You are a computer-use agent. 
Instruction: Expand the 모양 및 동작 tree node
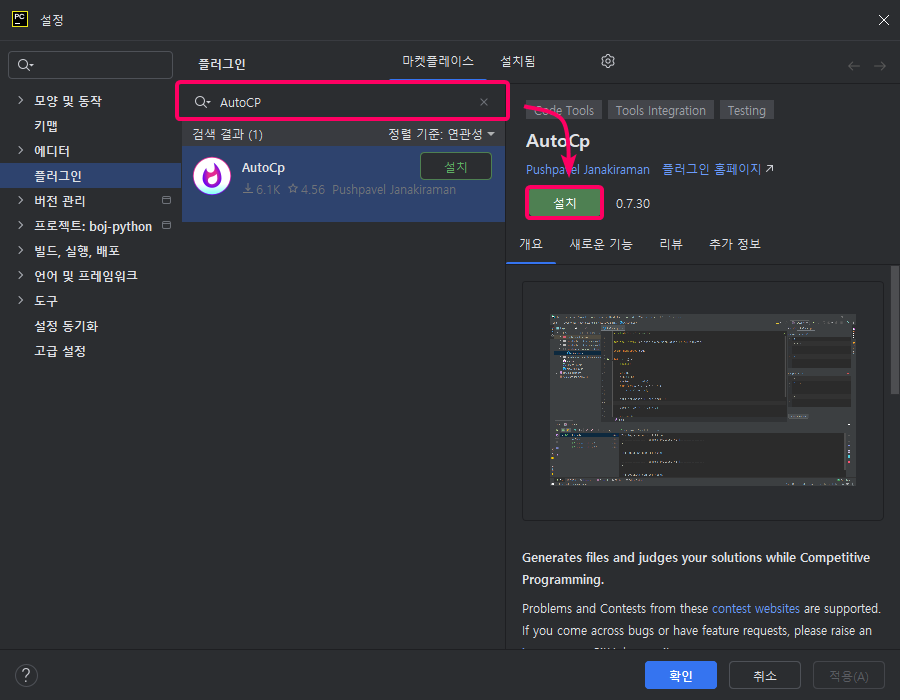(x=21, y=100)
